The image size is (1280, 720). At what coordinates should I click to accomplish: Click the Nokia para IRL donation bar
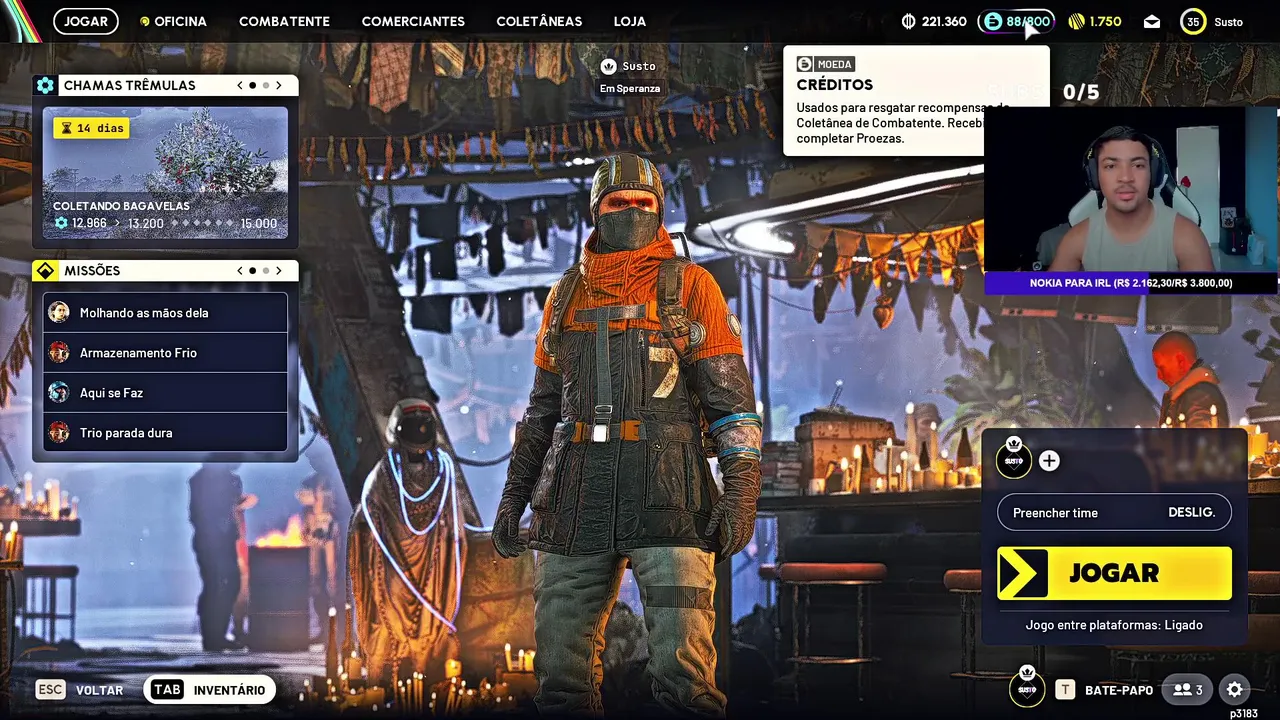(1131, 283)
